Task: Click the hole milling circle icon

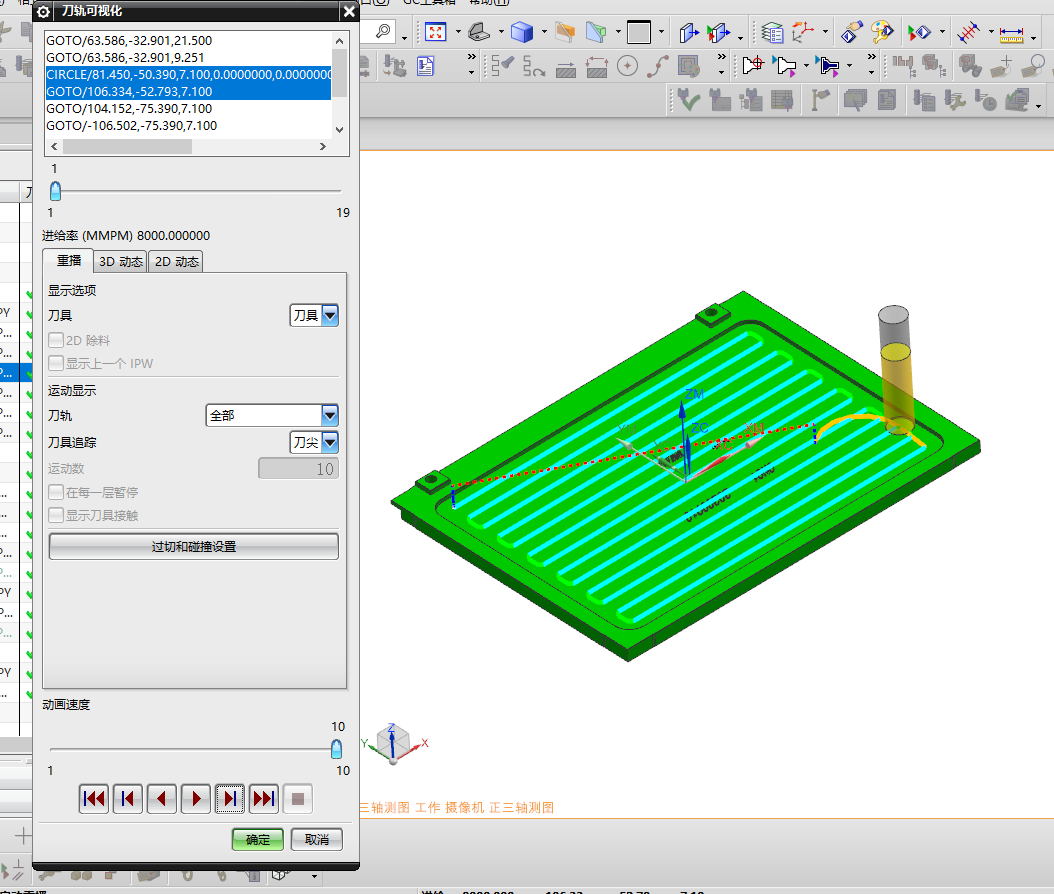Action: pyautogui.click(x=627, y=66)
